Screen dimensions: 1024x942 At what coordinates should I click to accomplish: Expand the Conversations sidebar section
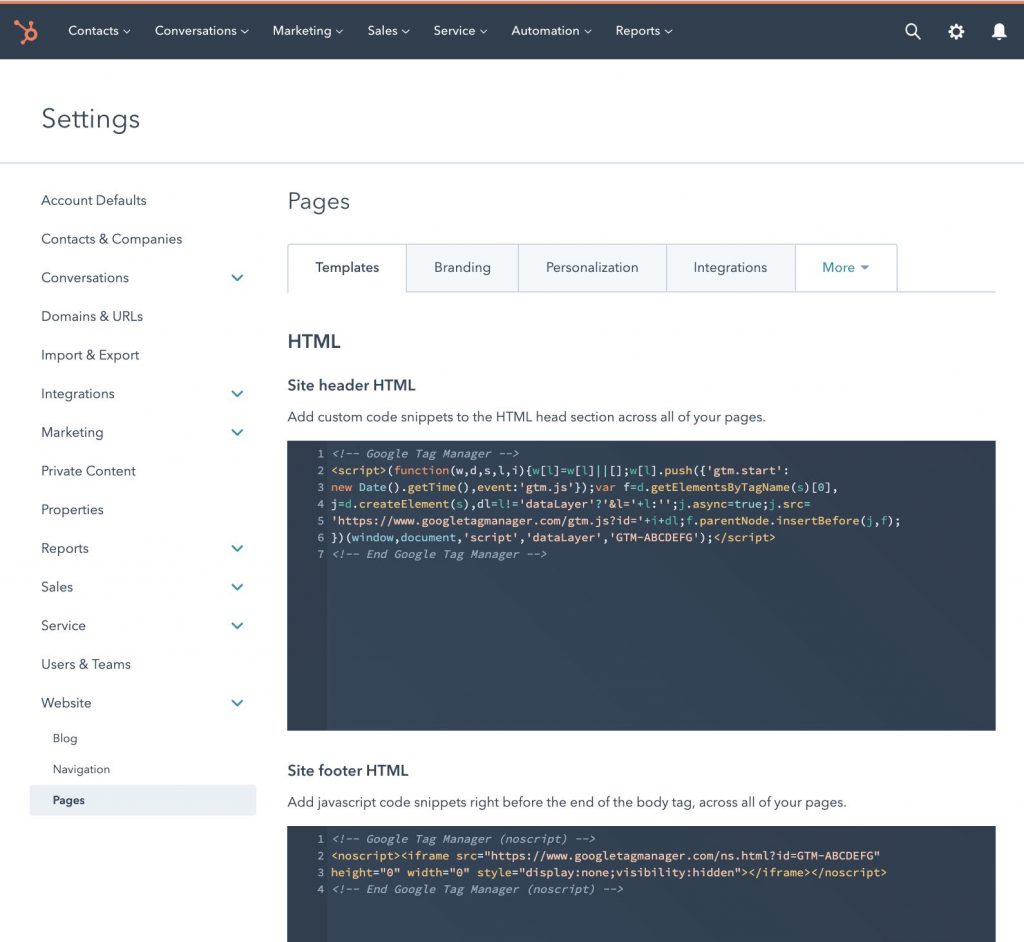point(237,277)
